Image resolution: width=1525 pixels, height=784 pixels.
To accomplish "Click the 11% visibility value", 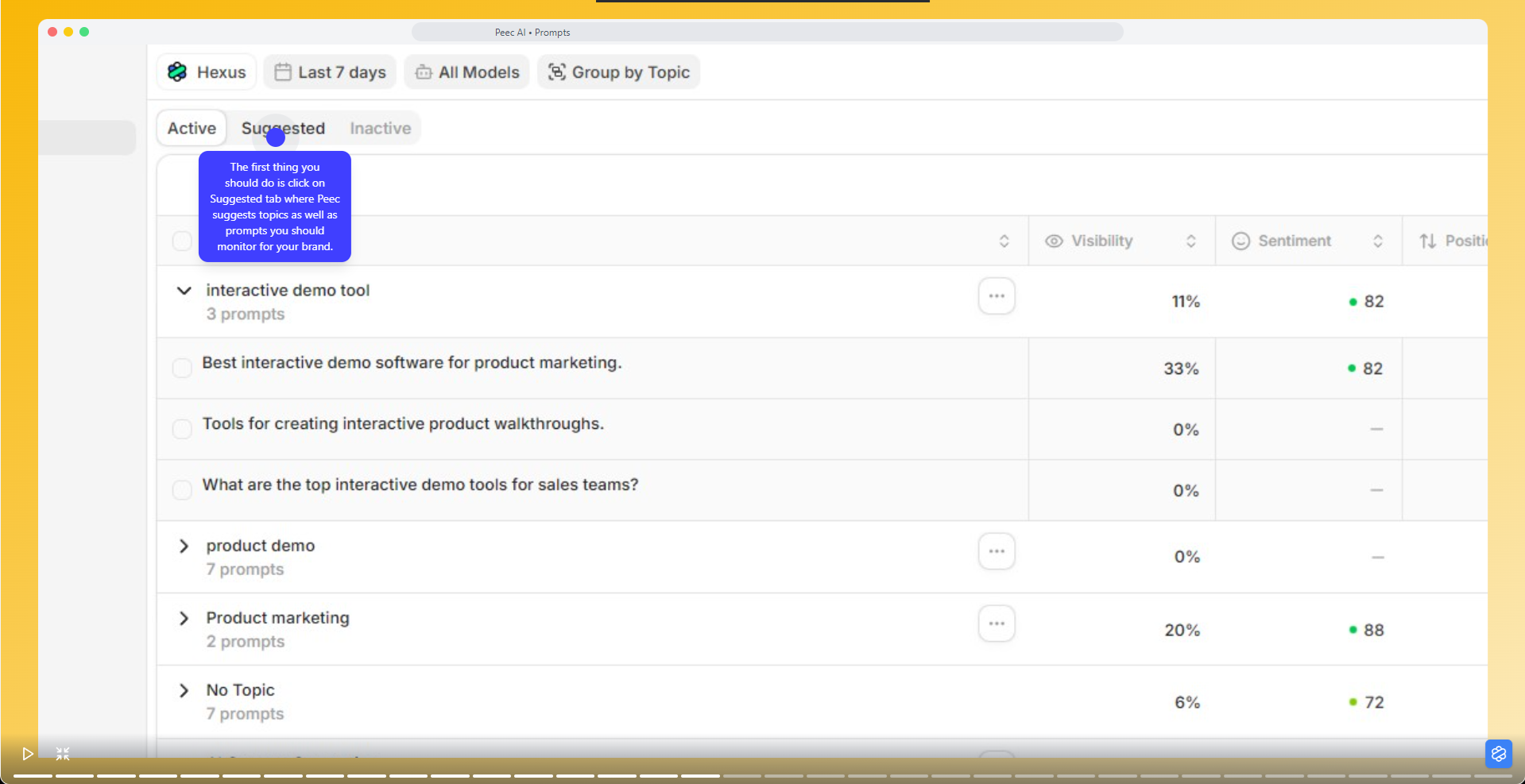I will (x=1186, y=302).
